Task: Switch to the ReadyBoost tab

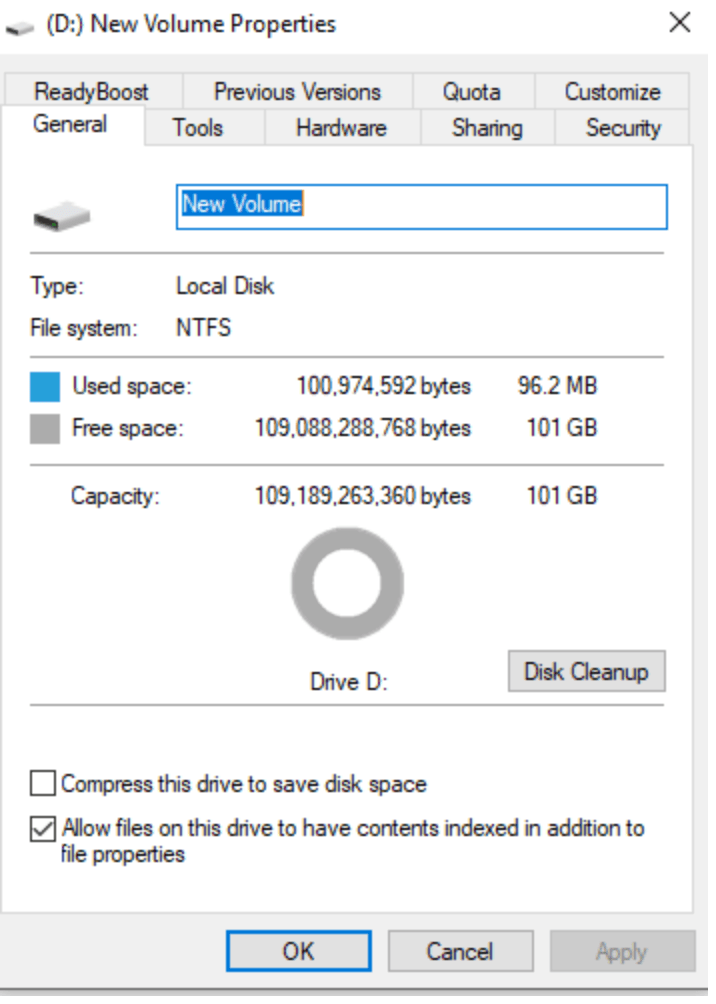Action: click(92, 92)
